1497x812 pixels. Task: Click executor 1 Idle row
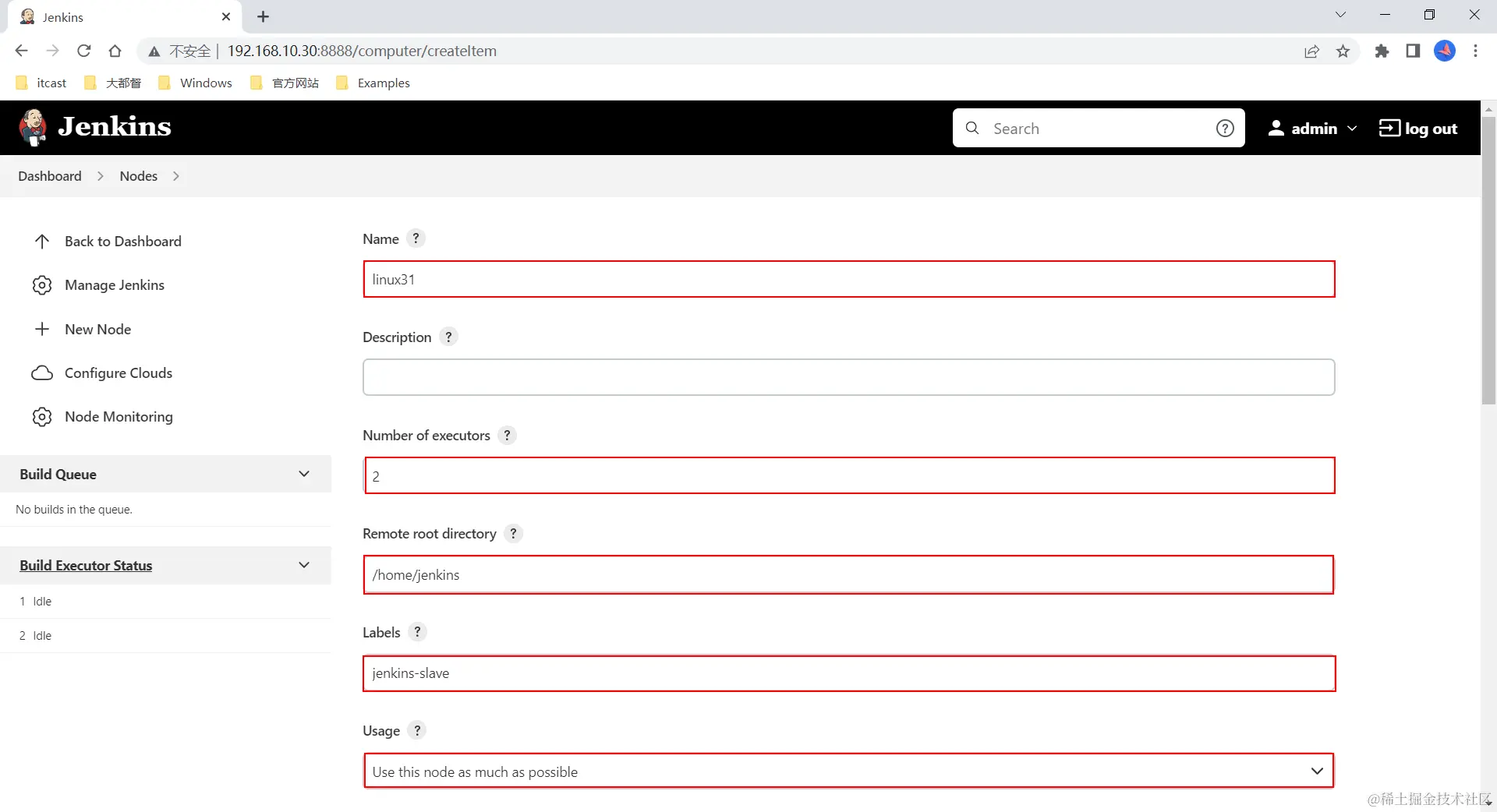pos(165,602)
